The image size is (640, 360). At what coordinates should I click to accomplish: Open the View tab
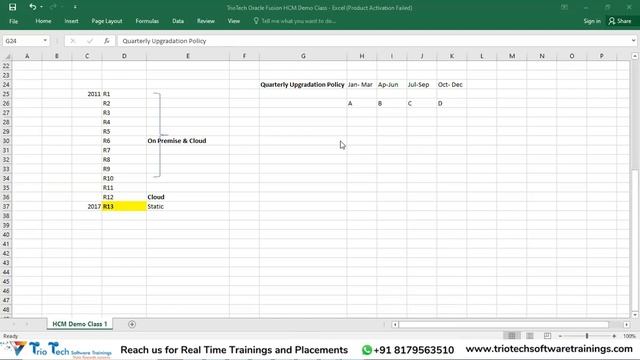click(x=234, y=21)
